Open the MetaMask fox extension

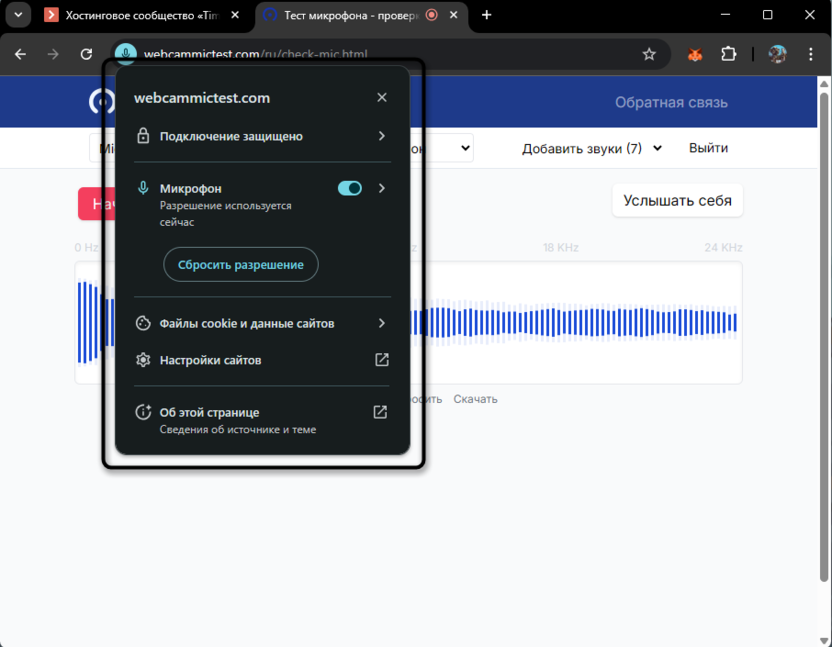pos(695,54)
